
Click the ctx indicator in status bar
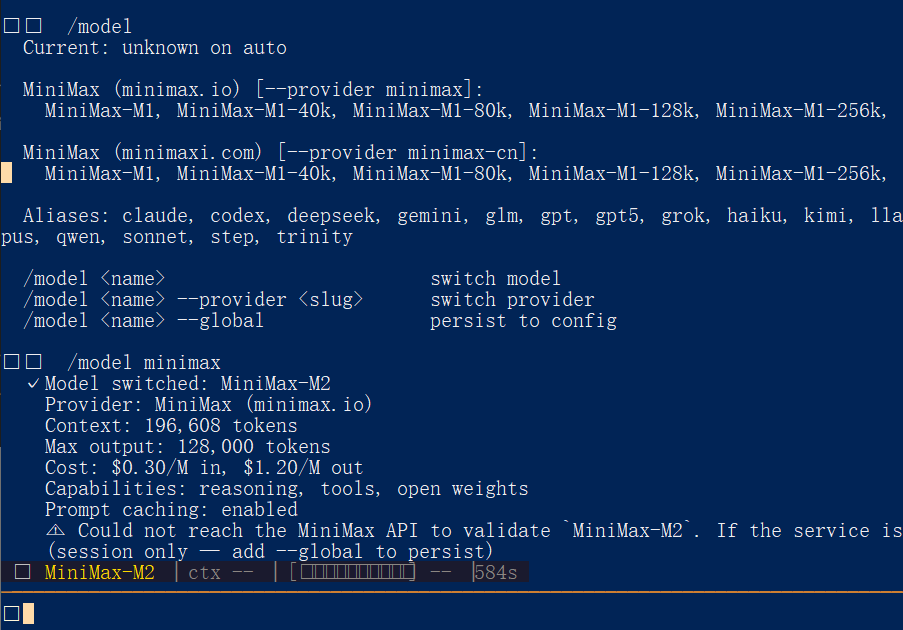[x=215, y=573]
